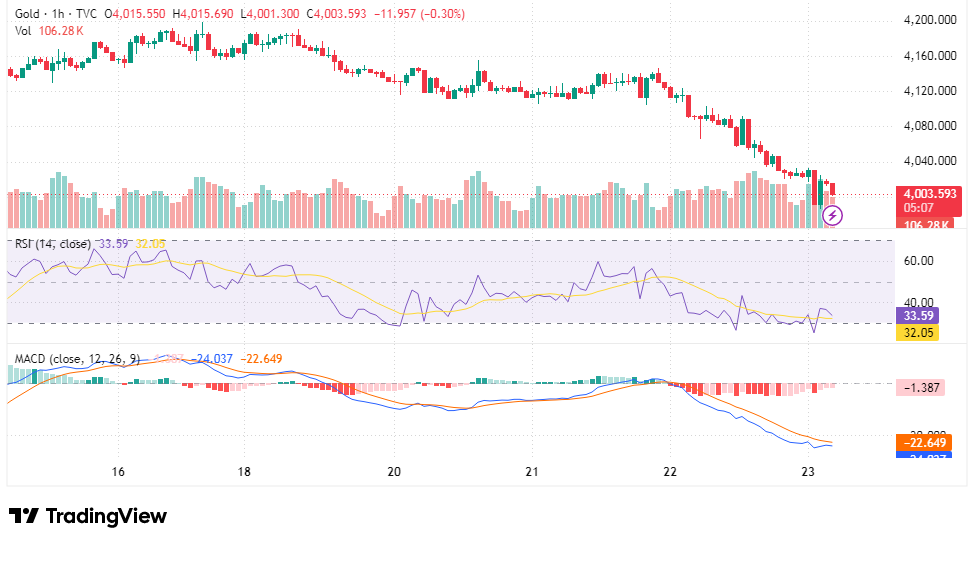Click the date label 22 on time axis
The height and width of the screenshot is (574, 980).
(670, 471)
